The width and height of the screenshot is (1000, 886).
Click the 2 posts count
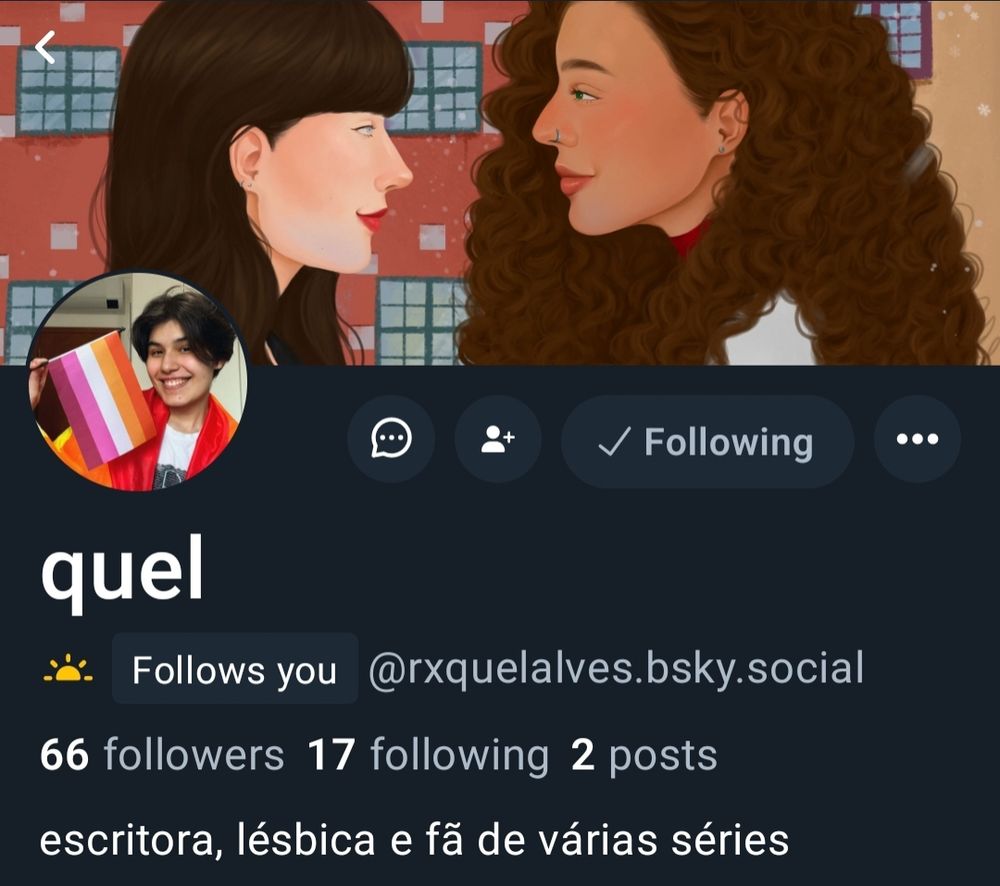pyautogui.click(x=644, y=755)
